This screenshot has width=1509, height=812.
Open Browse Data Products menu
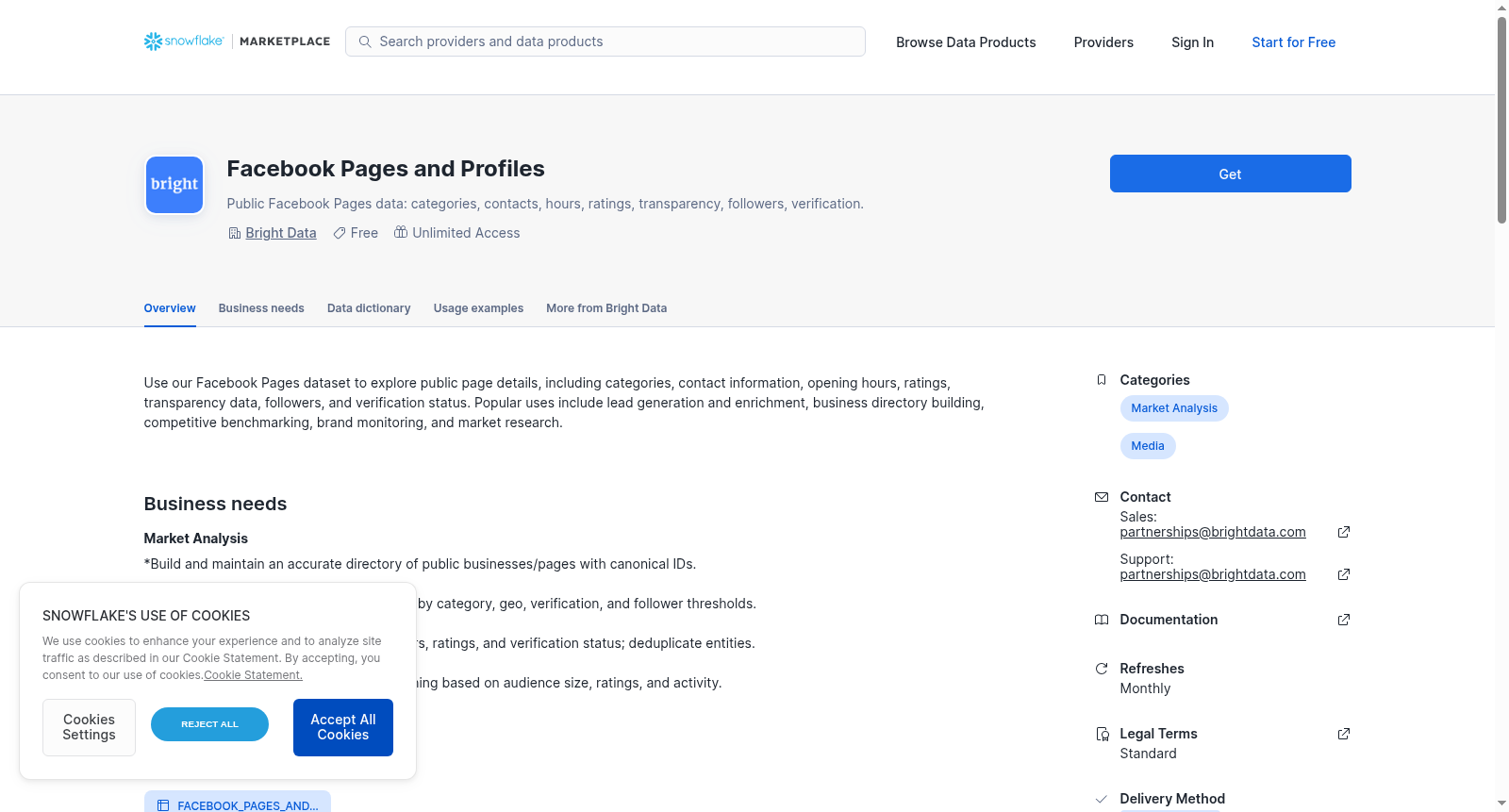[966, 42]
